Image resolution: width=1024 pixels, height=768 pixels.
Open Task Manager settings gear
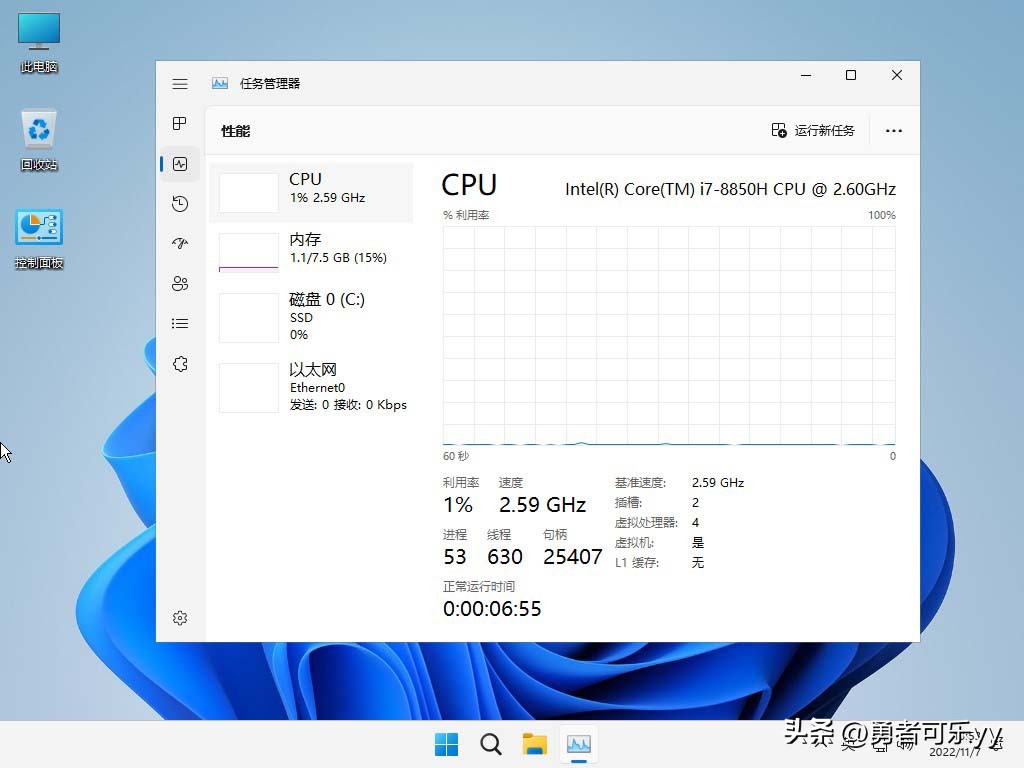tap(180, 617)
